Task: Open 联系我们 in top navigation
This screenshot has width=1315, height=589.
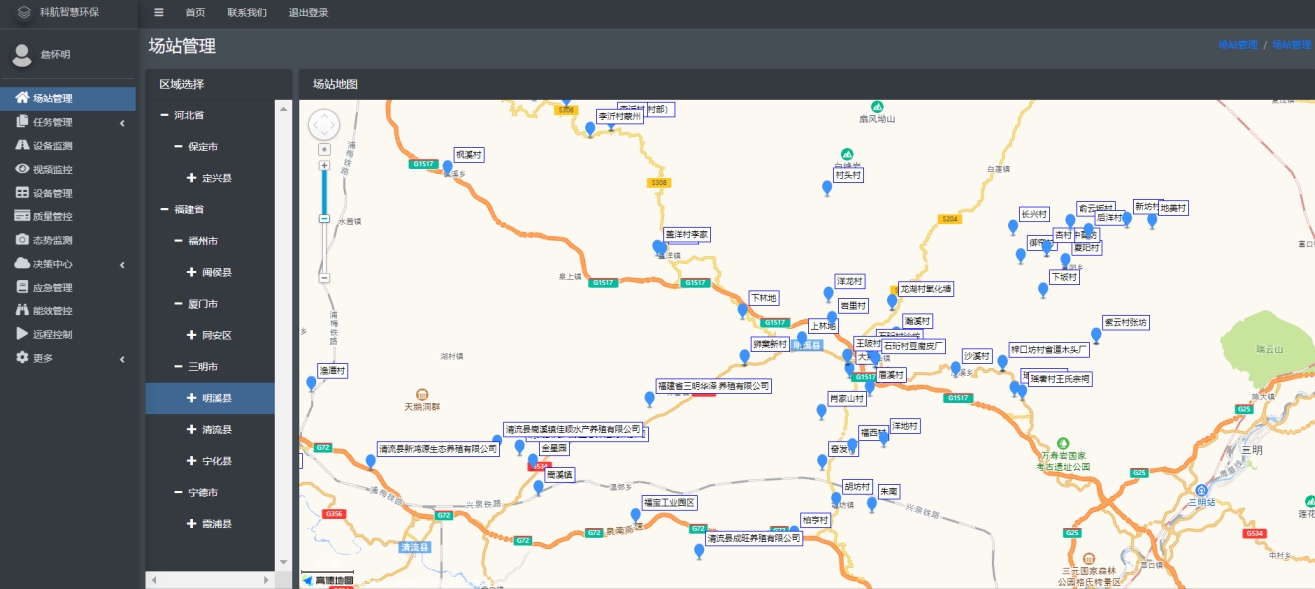Action: tap(247, 13)
